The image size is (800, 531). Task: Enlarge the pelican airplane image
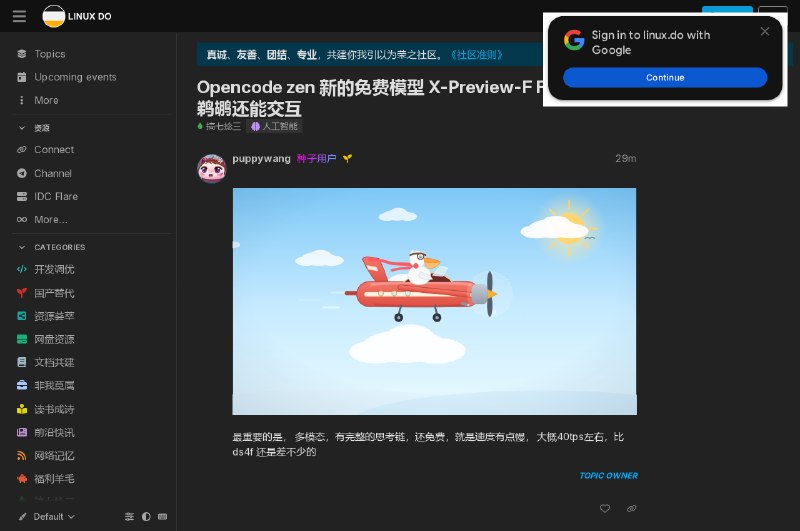[435, 301]
